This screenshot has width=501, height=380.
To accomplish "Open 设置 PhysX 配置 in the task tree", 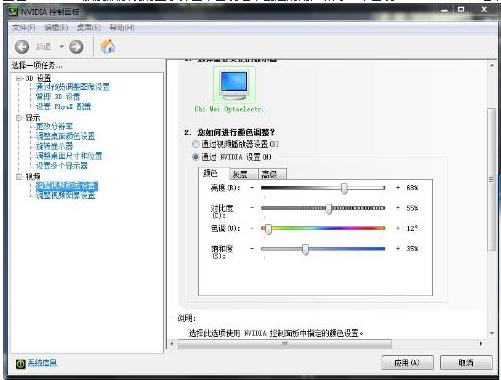I will pos(63,106).
